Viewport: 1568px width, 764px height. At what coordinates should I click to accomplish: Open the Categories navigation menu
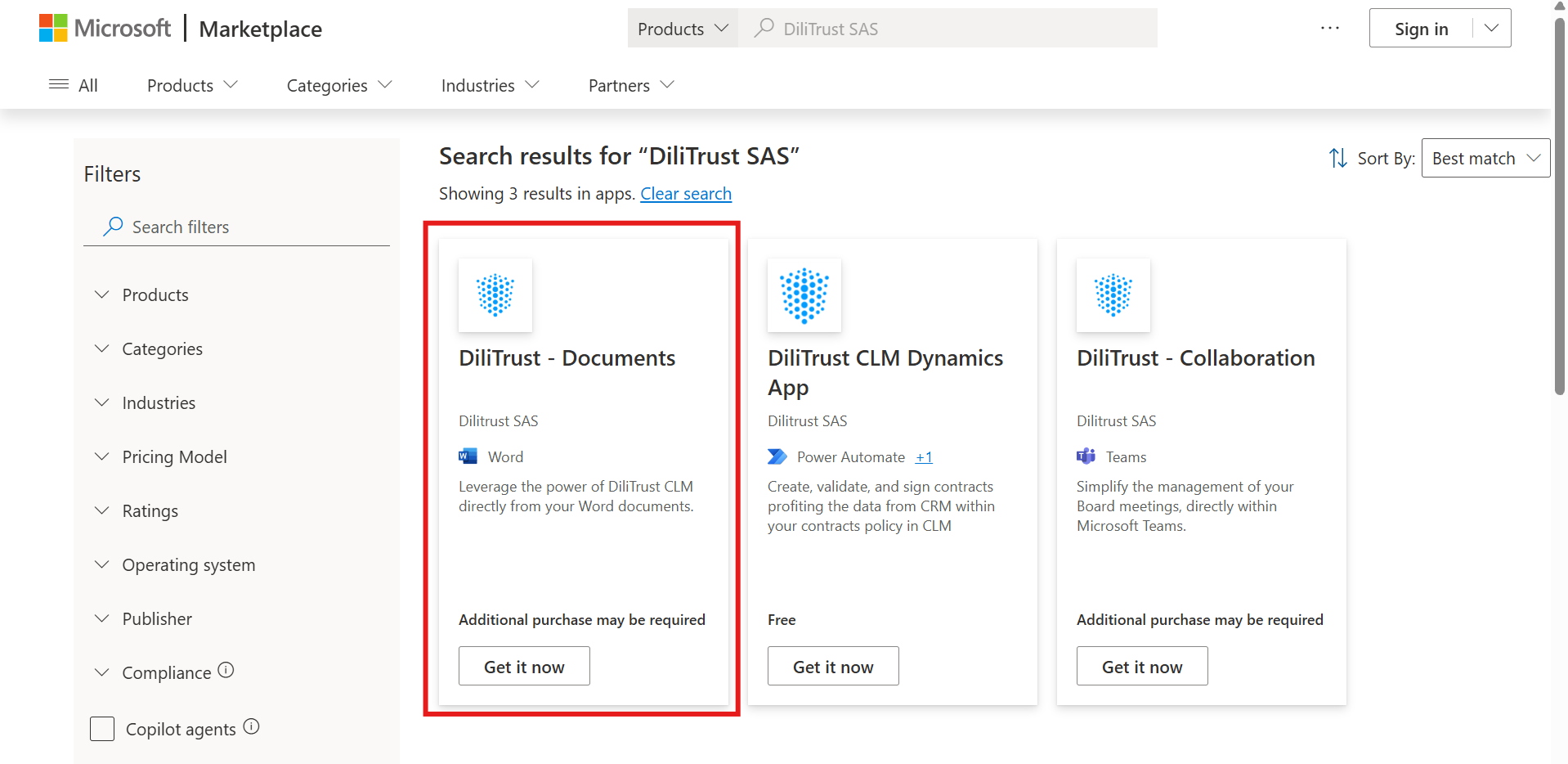coord(339,85)
